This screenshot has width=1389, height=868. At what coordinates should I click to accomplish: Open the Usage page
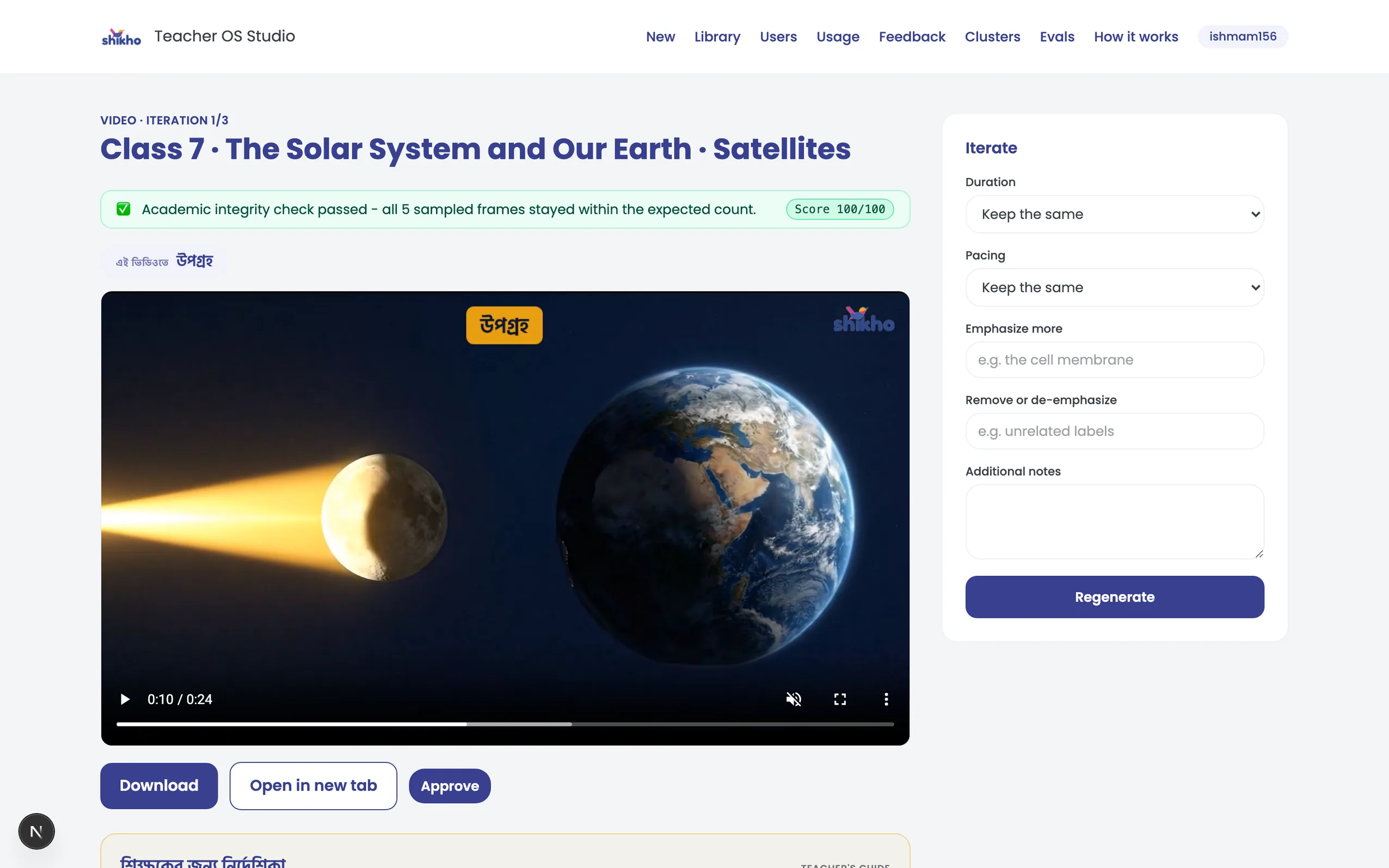tap(838, 37)
